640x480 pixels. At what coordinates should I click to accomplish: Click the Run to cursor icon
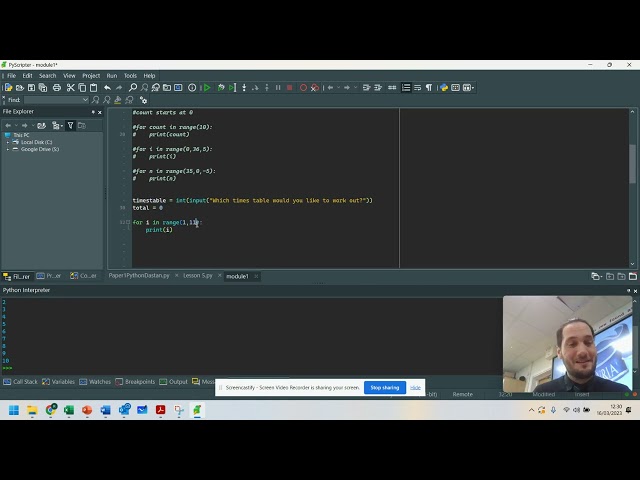coord(232,87)
